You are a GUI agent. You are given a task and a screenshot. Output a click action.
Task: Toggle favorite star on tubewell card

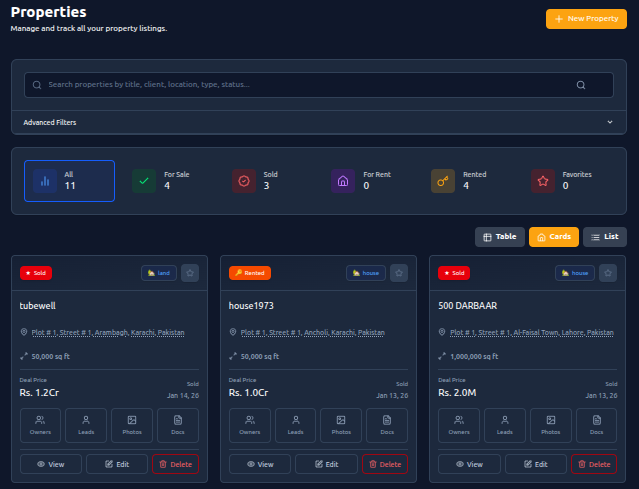(190, 272)
